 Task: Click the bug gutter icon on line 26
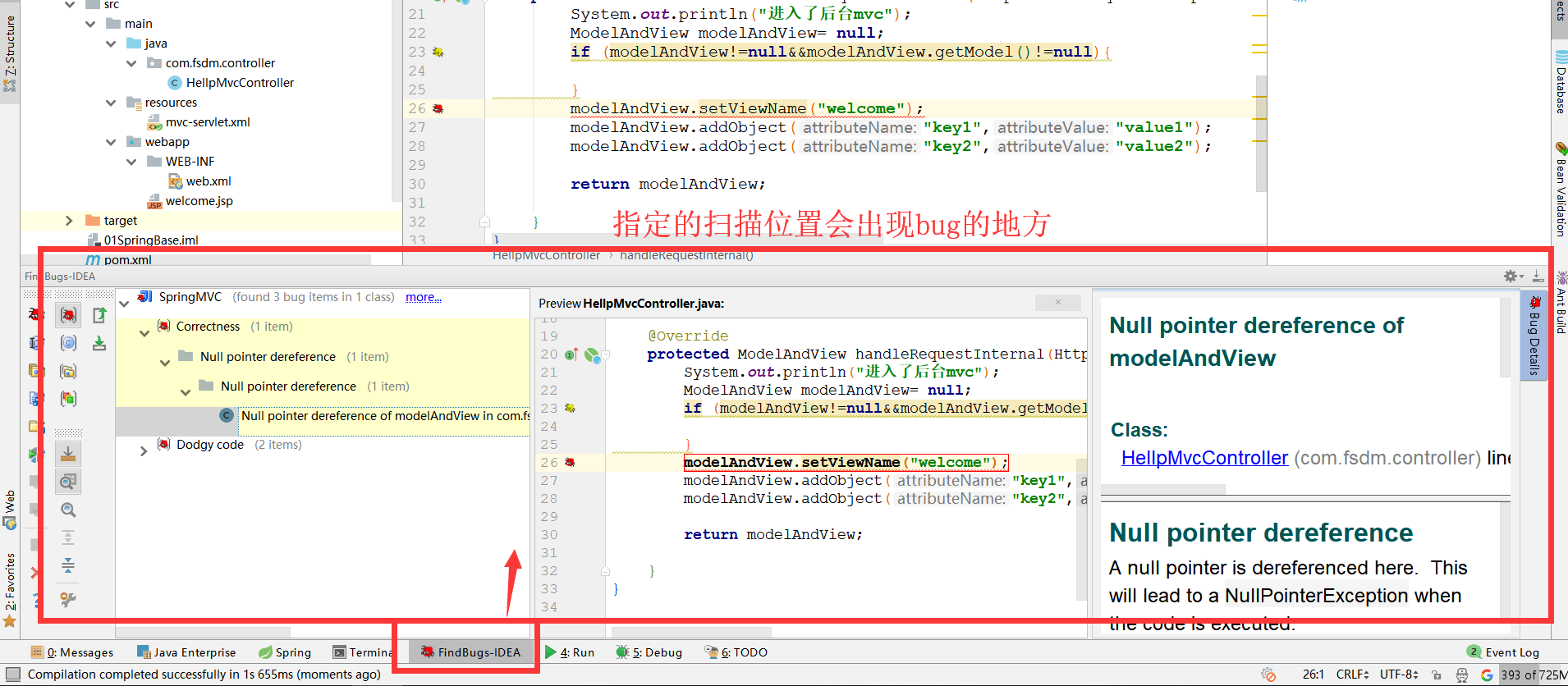pos(438,108)
